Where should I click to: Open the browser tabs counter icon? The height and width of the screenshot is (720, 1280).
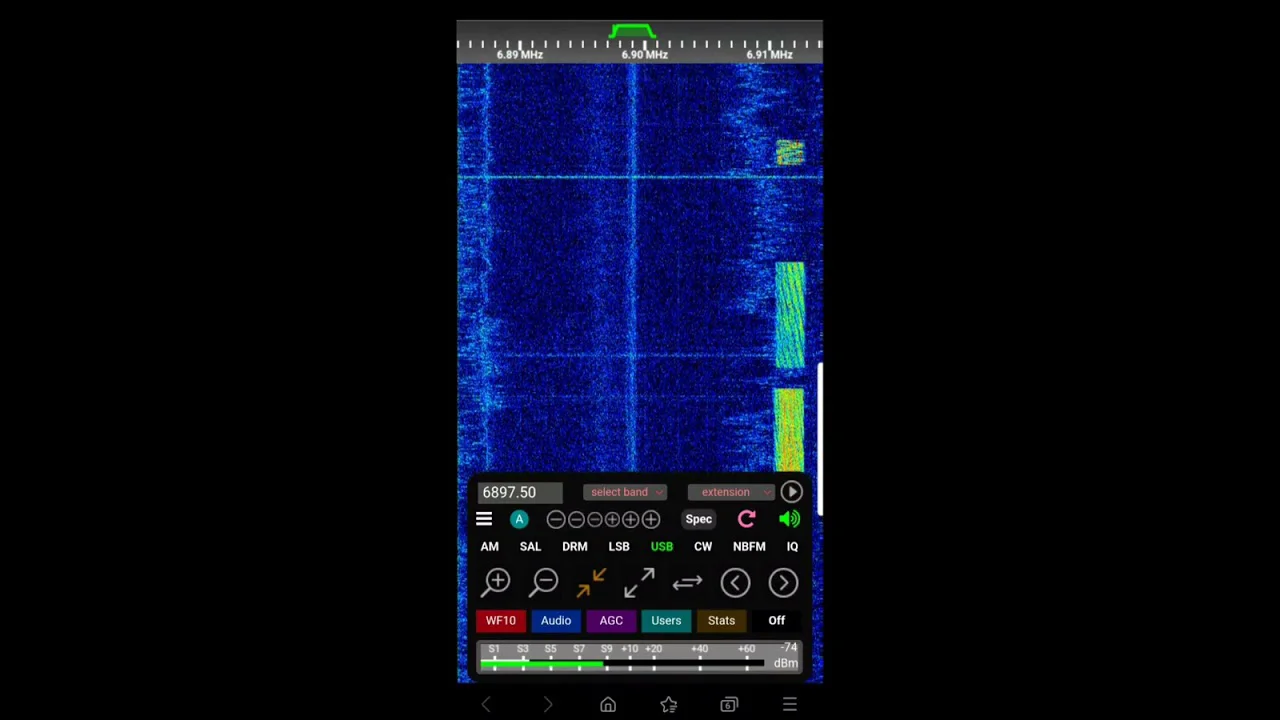coord(729,705)
